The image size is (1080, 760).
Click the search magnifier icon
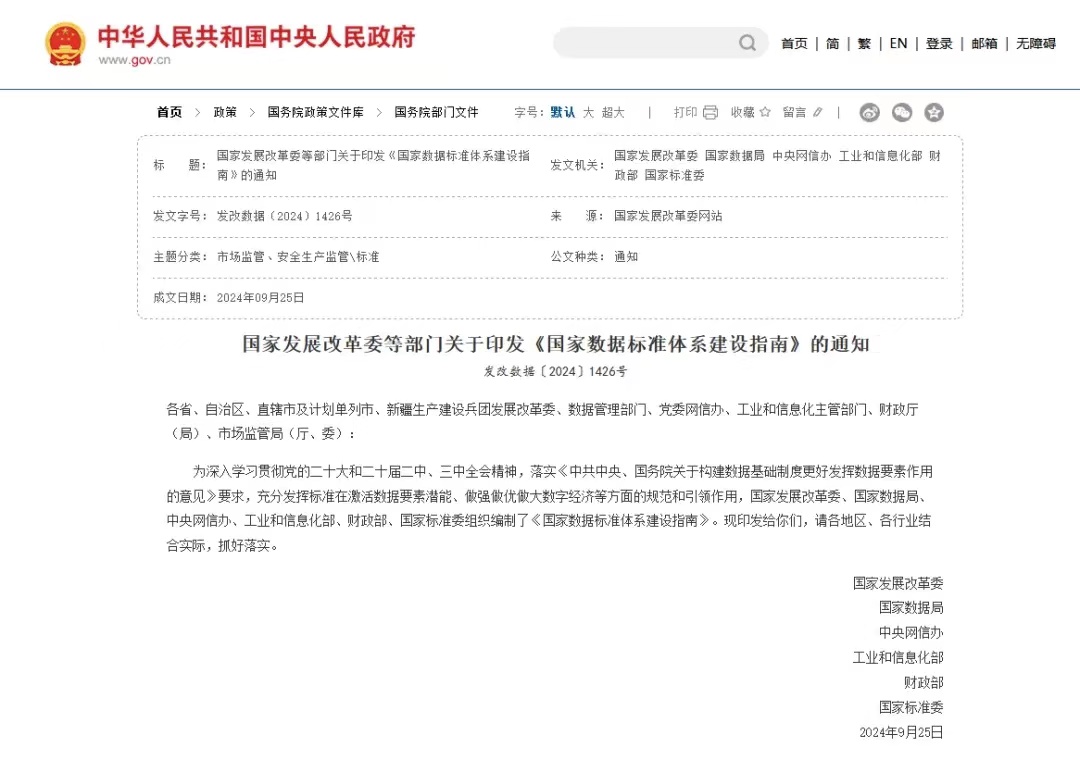(x=747, y=43)
